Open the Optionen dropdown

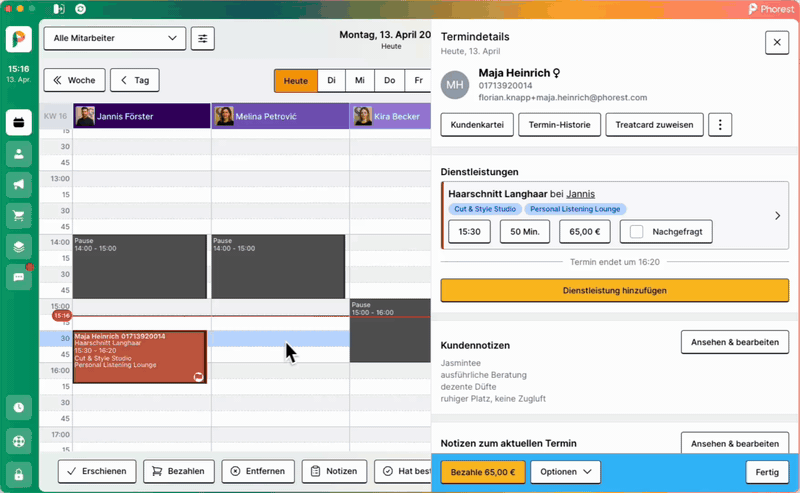tap(565, 472)
